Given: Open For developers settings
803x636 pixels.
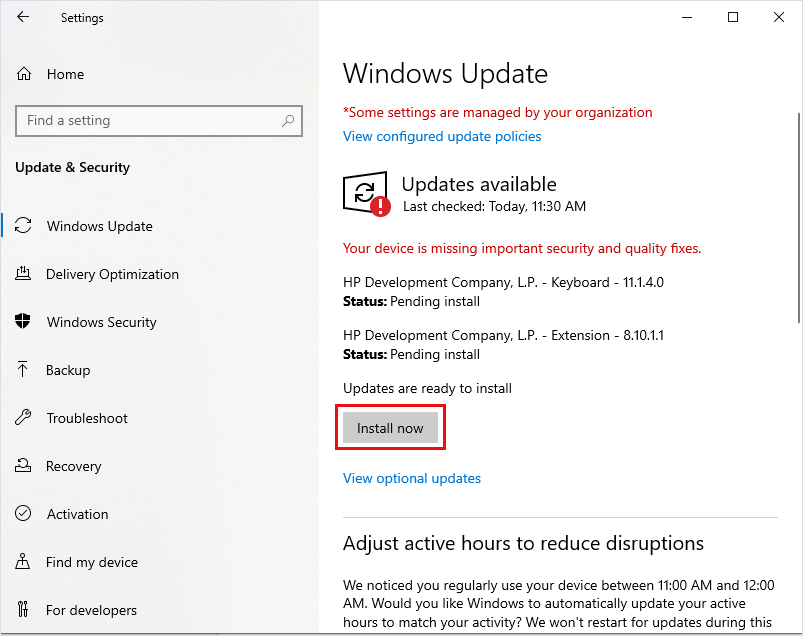Looking at the screenshot, I should [91, 610].
